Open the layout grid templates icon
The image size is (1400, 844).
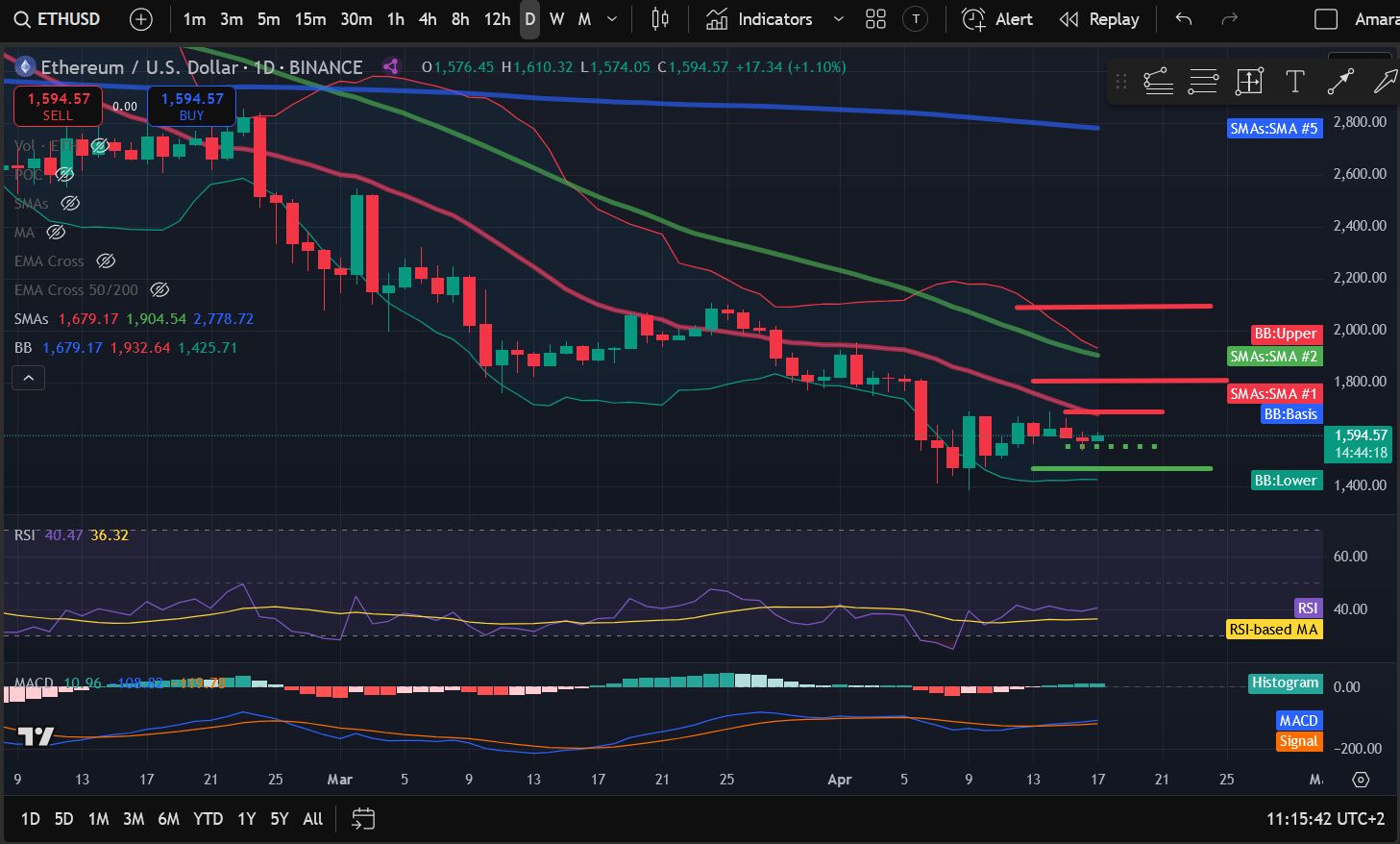pyautogui.click(x=875, y=19)
